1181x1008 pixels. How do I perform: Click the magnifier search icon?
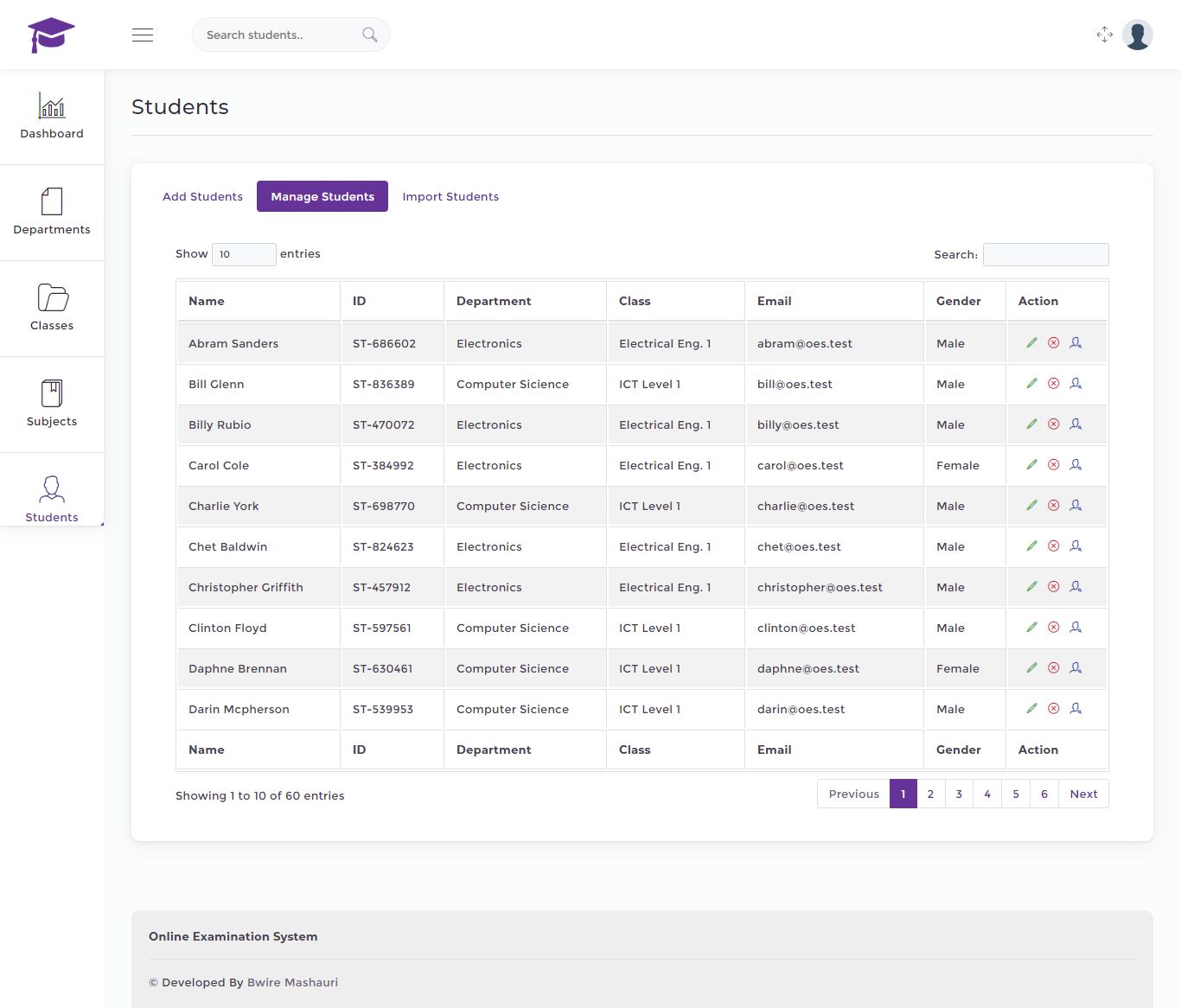[x=369, y=35]
